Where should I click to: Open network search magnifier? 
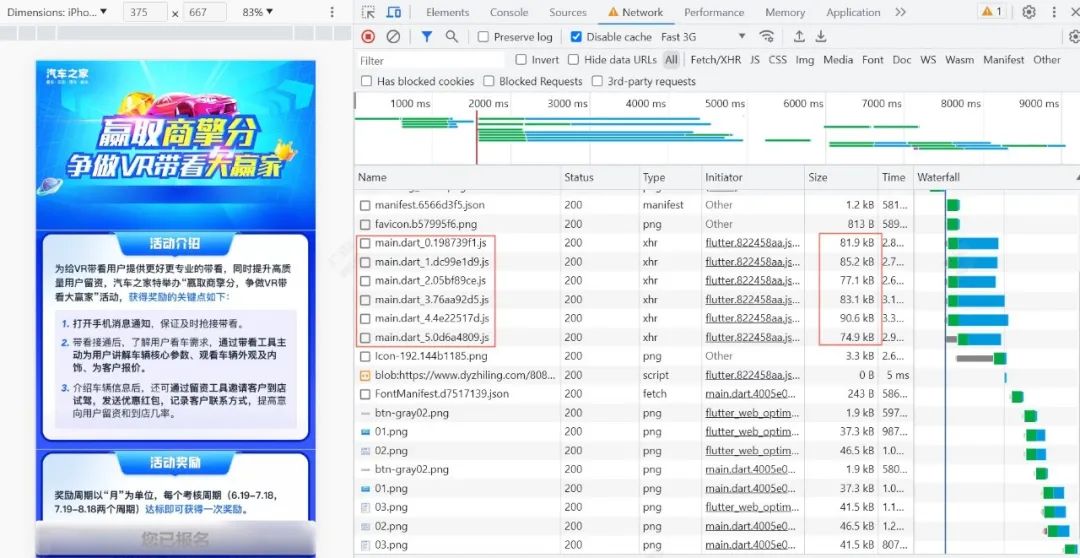click(x=451, y=37)
